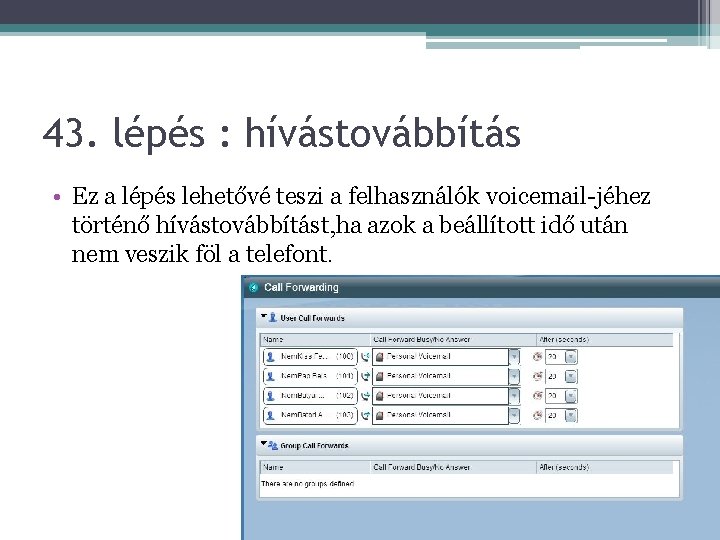The width and height of the screenshot is (720, 540).
Task: Click user icon for extension 102
Action: (270, 395)
